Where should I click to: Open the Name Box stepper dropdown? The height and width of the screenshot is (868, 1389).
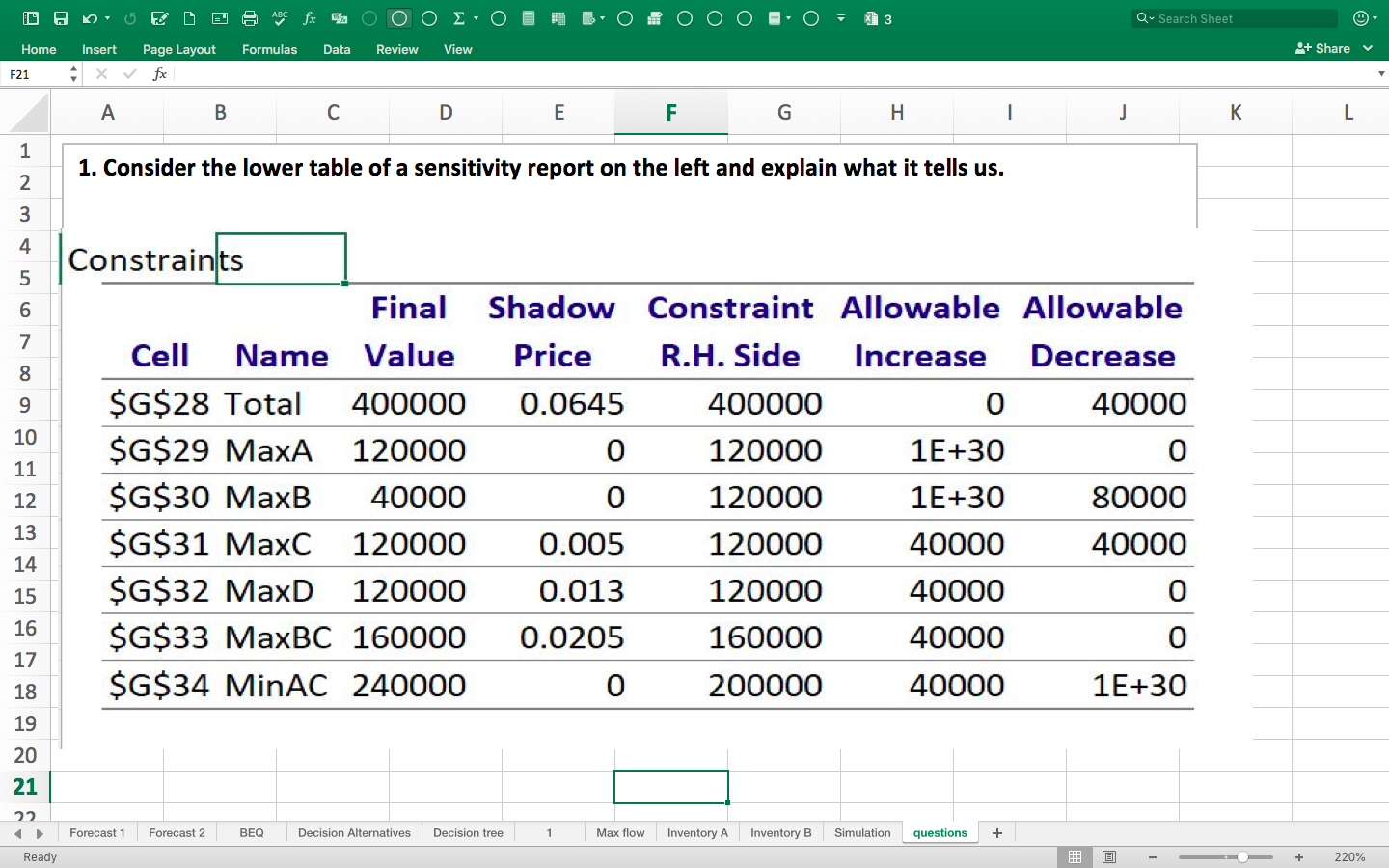tap(73, 74)
